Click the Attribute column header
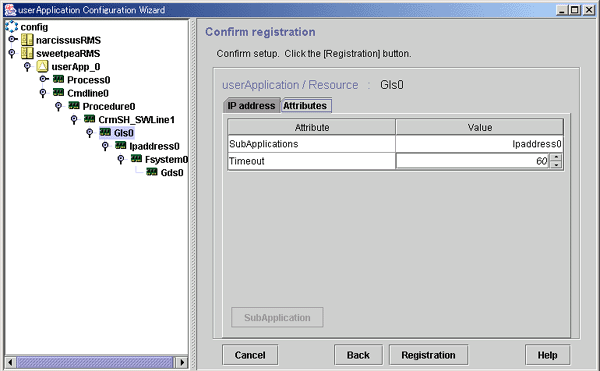The image size is (600, 371). [x=311, y=127]
